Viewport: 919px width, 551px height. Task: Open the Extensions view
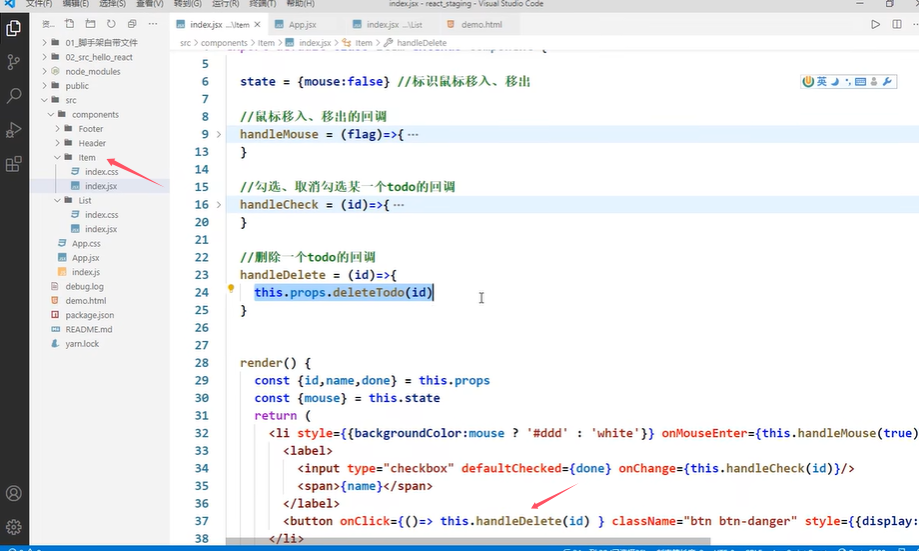(13, 164)
